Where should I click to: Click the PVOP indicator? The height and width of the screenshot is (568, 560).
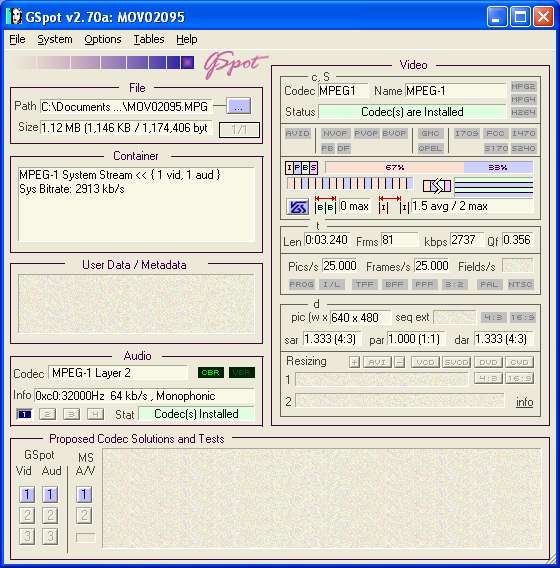tap(366, 133)
